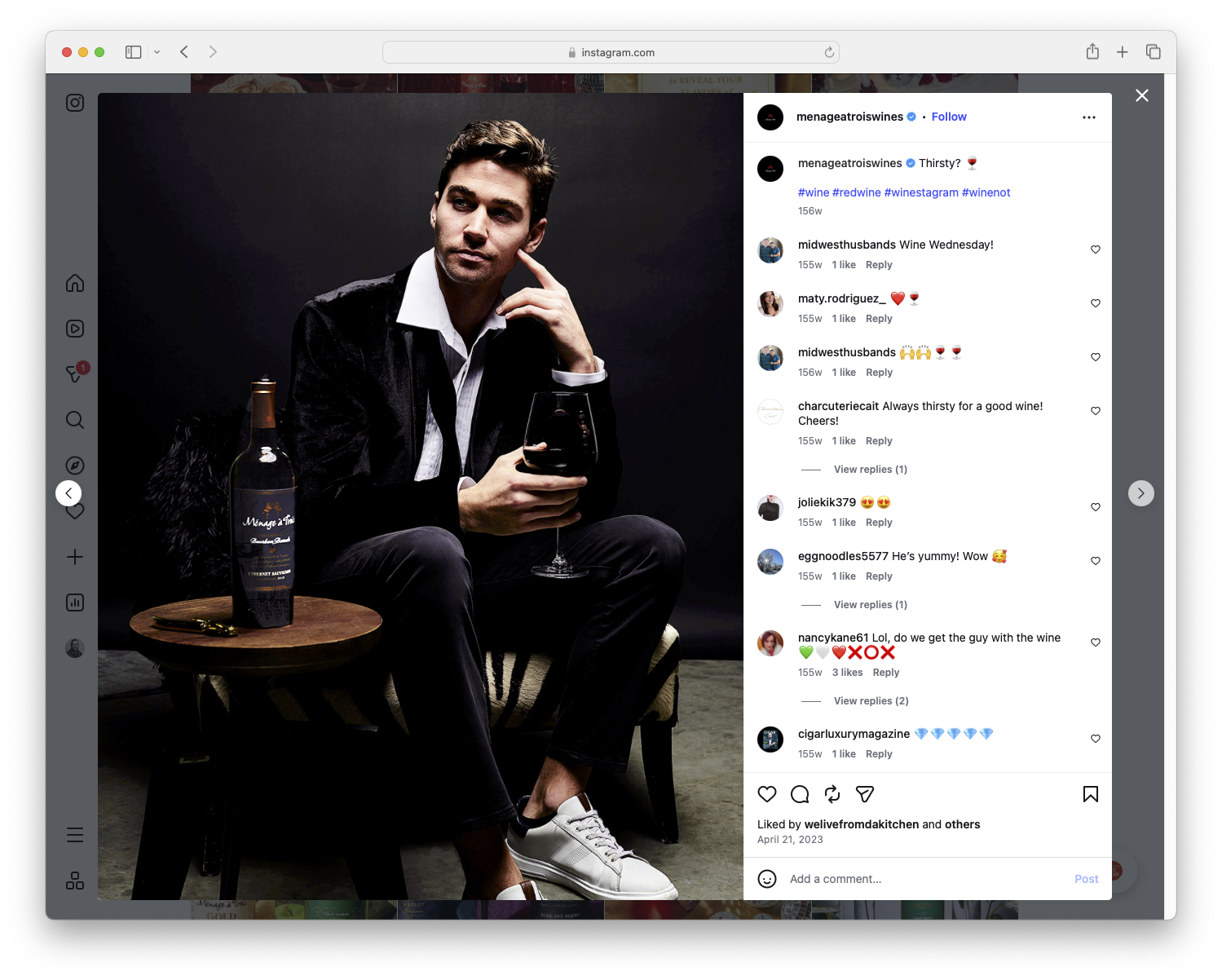Open the Instagram home feed icon
The width and height of the screenshot is (1222, 980).
click(74, 283)
